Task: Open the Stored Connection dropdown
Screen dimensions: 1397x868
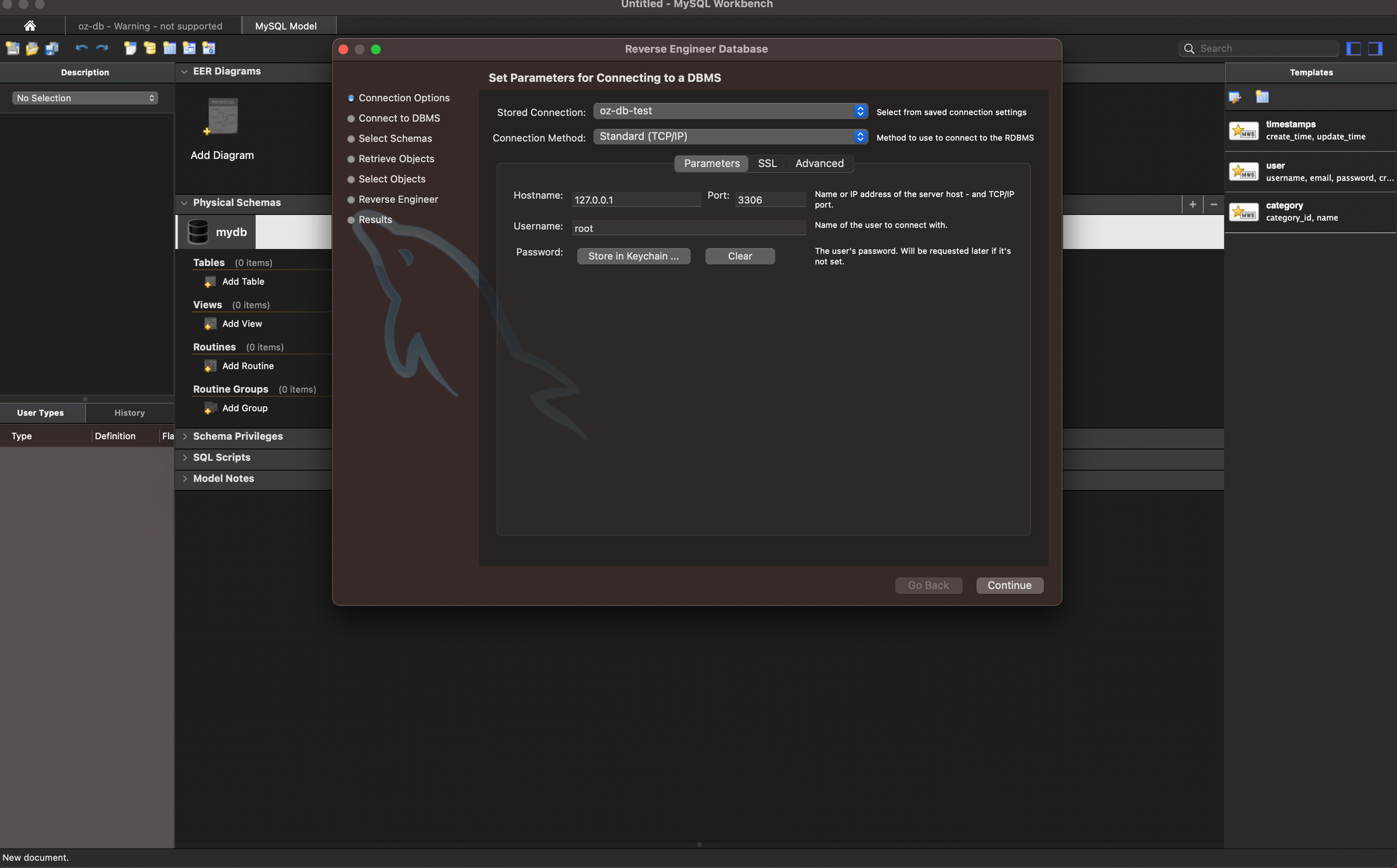Action: pyautogui.click(x=730, y=111)
